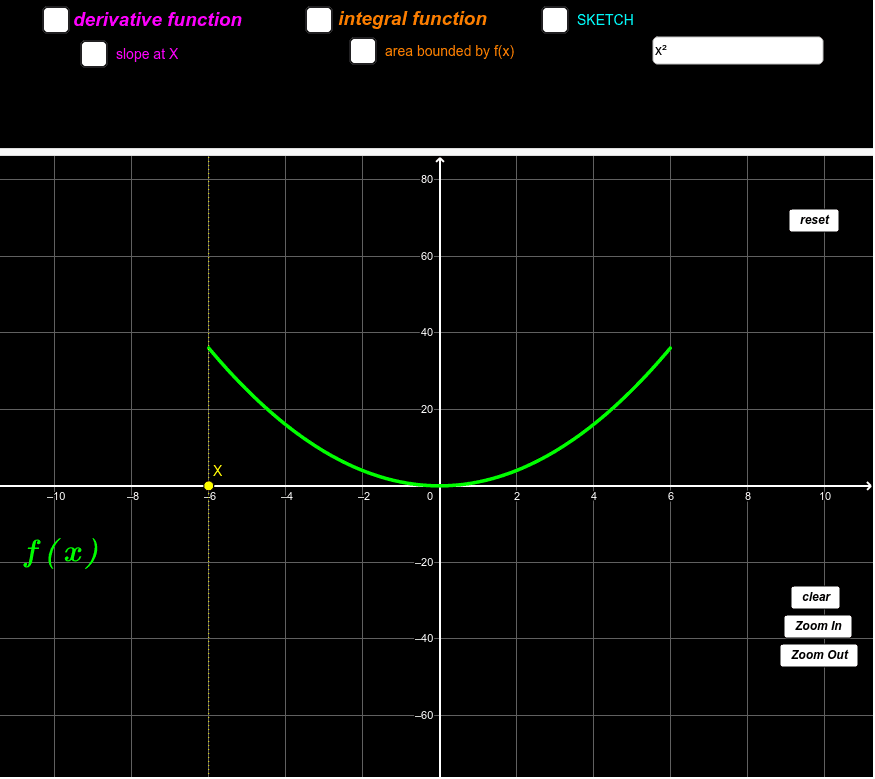Check the integral function checkbox
The width and height of the screenshot is (875, 779).
coord(319,20)
